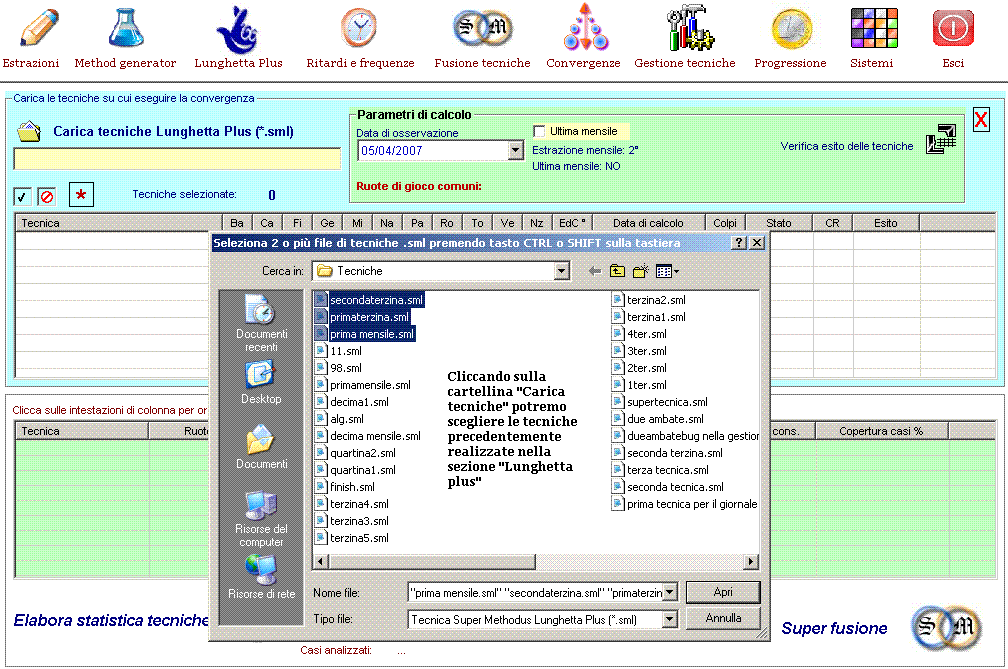This screenshot has height=669, width=1008.
Task: Select file finish.sml
Action: pyautogui.click(x=345, y=487)
